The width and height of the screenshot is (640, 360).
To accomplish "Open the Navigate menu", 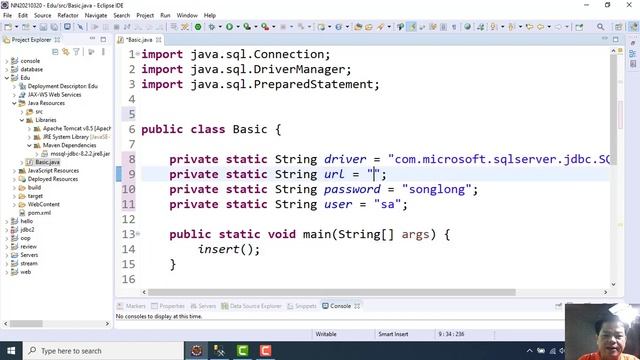I will point(96,15).
